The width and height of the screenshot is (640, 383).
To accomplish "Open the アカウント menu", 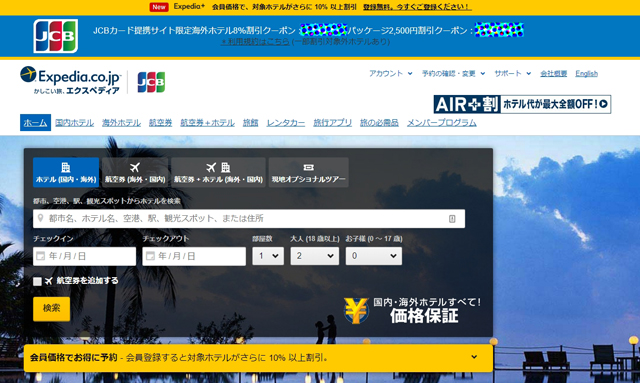I will click(391, 73).
